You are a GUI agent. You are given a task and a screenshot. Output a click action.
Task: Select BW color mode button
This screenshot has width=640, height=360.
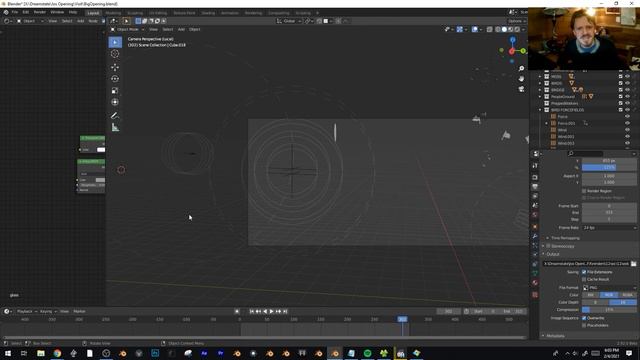coord(591,295)
